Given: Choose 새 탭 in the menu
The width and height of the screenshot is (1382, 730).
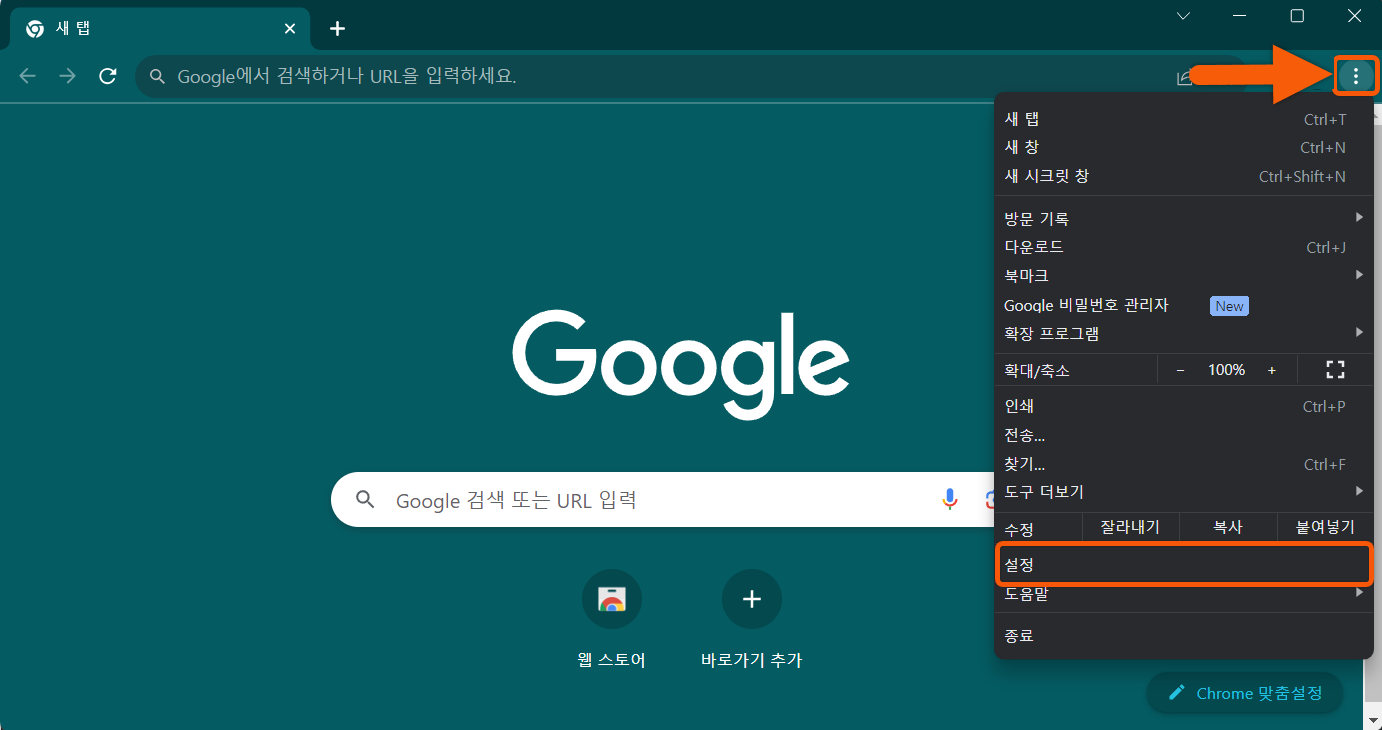Looking at the screenshot, I should [1184, 119].
